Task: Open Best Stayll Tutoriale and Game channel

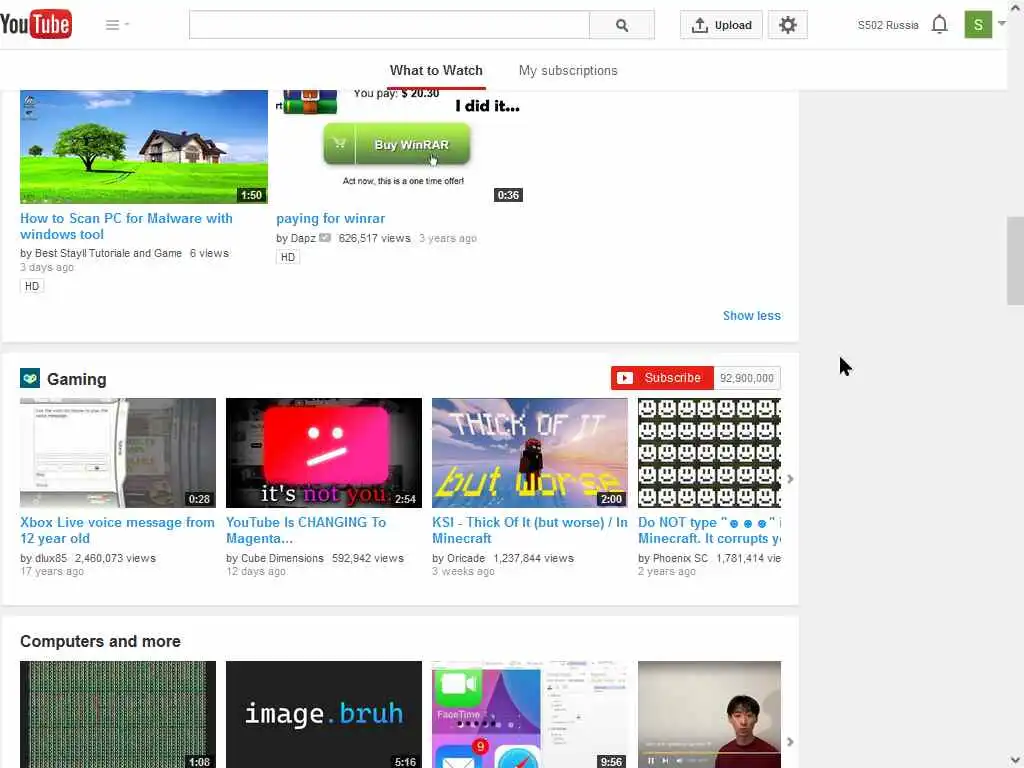Action: (x=108, y=253)
